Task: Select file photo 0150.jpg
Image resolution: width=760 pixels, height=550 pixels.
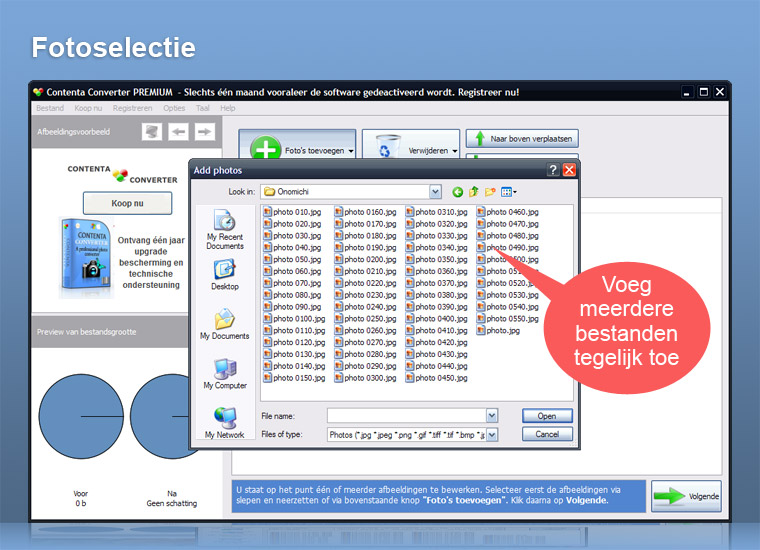Action: 294,378
